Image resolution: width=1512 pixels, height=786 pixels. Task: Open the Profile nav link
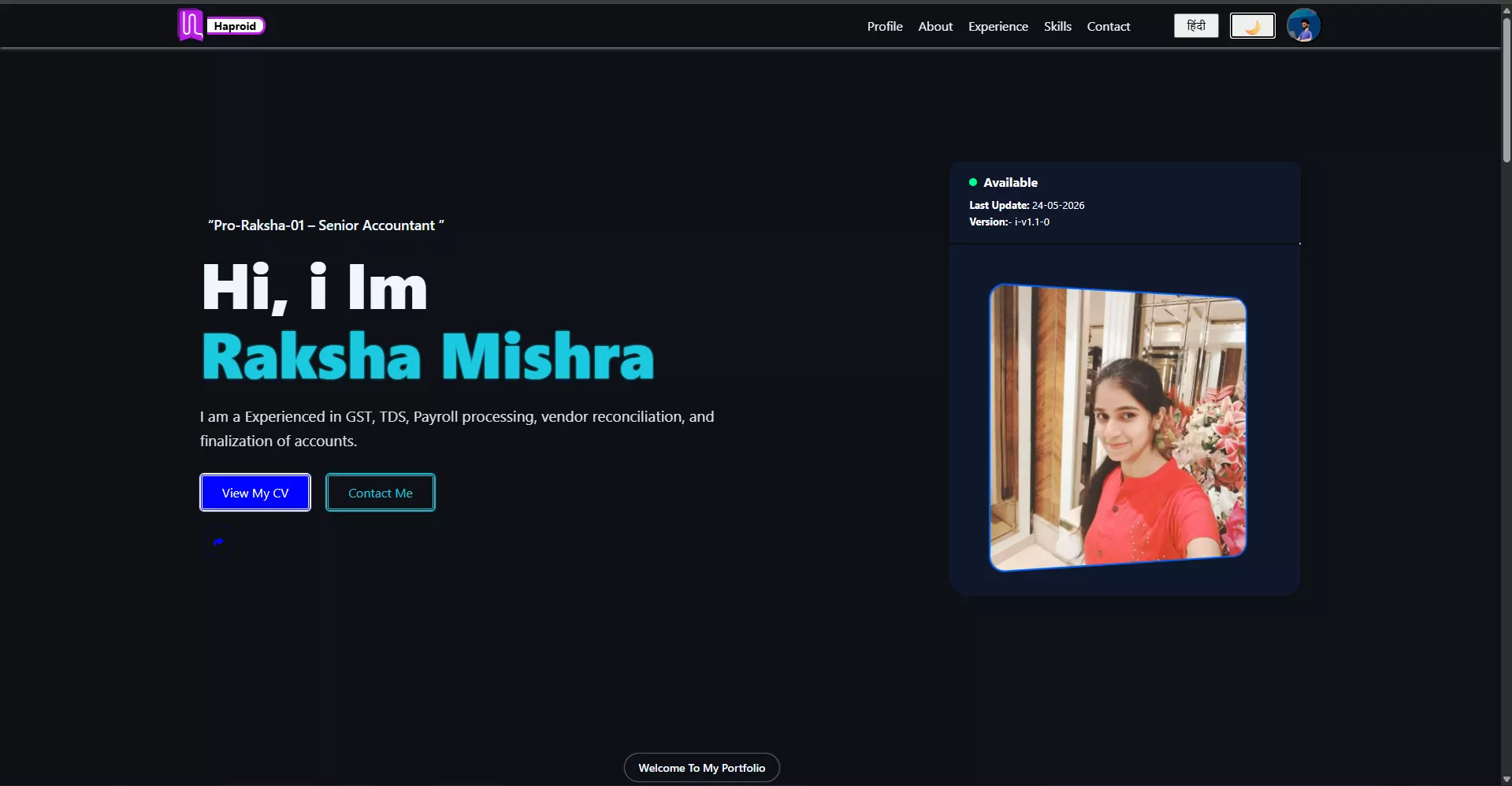[885, 26]
